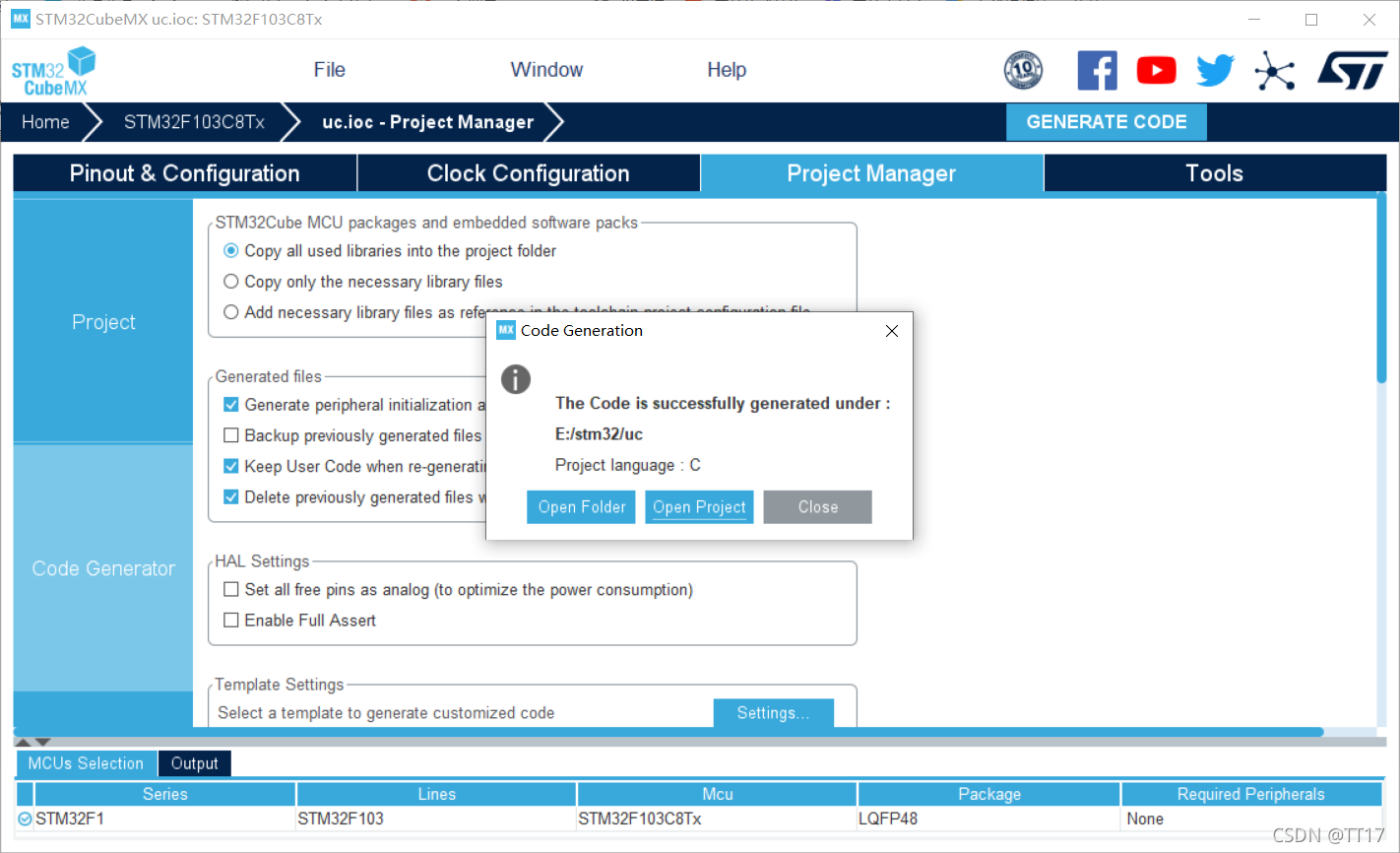1400x853 pixels.
Task: Toggle Generate peripheral initialization checkbox
Action: click(x=230, y=405)
